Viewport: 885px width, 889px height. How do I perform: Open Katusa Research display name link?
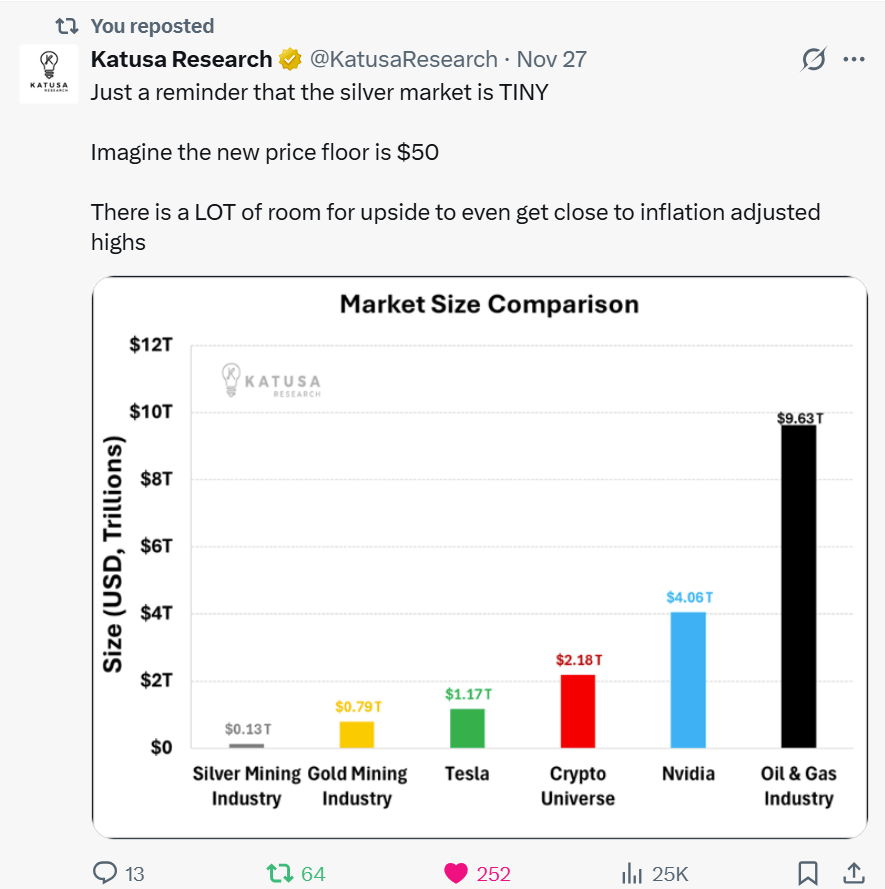[181, 60]
